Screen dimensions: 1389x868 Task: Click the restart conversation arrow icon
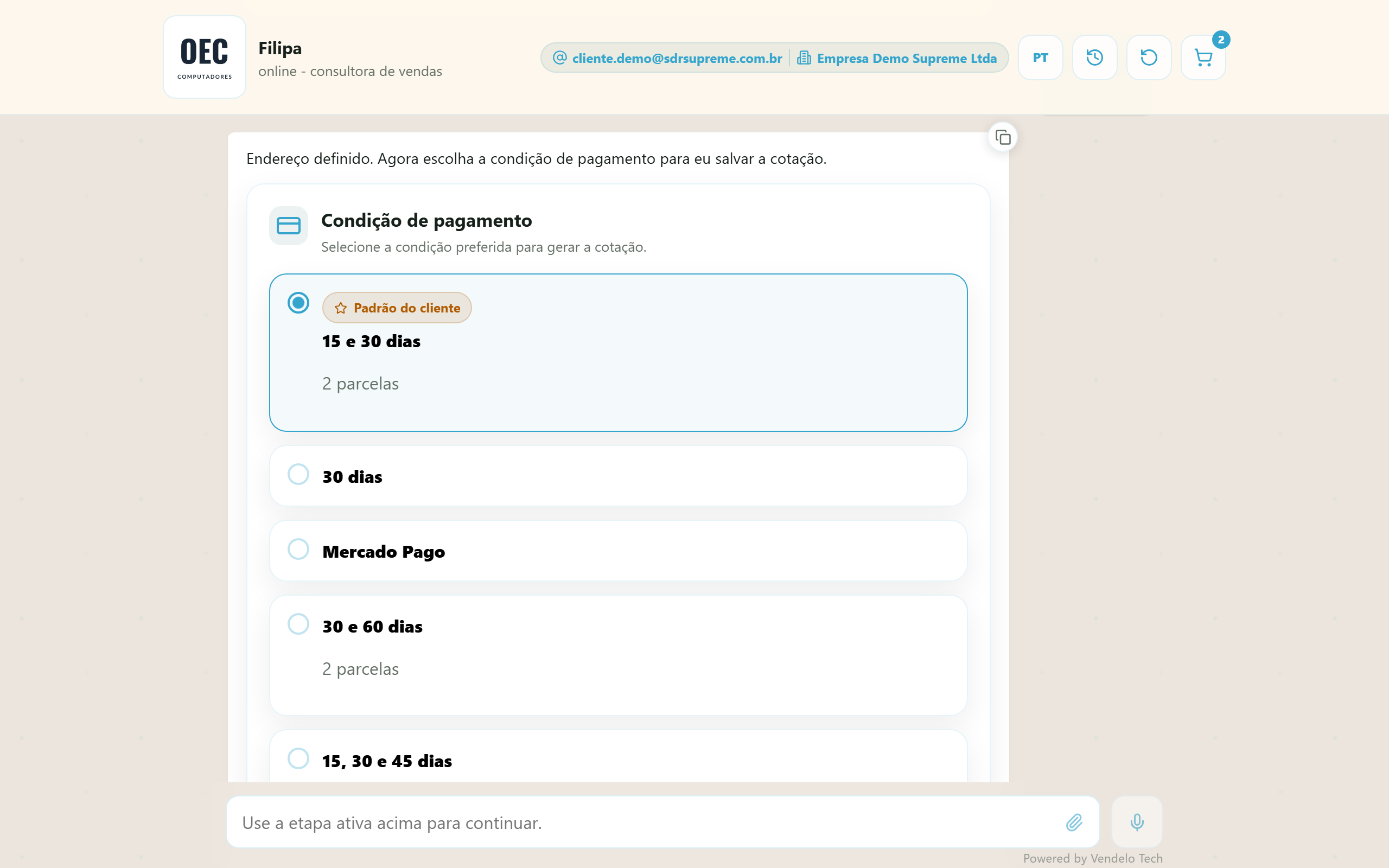(1149, 58)
